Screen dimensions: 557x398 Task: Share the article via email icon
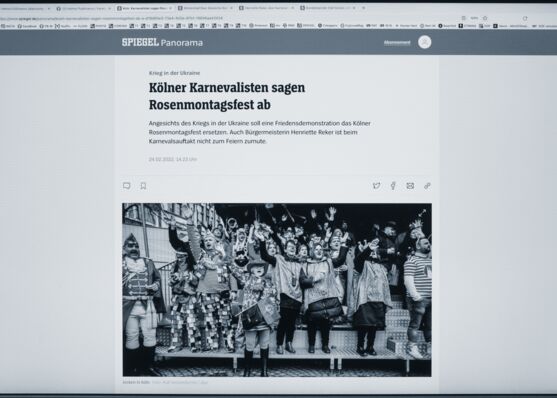(410, 186)
